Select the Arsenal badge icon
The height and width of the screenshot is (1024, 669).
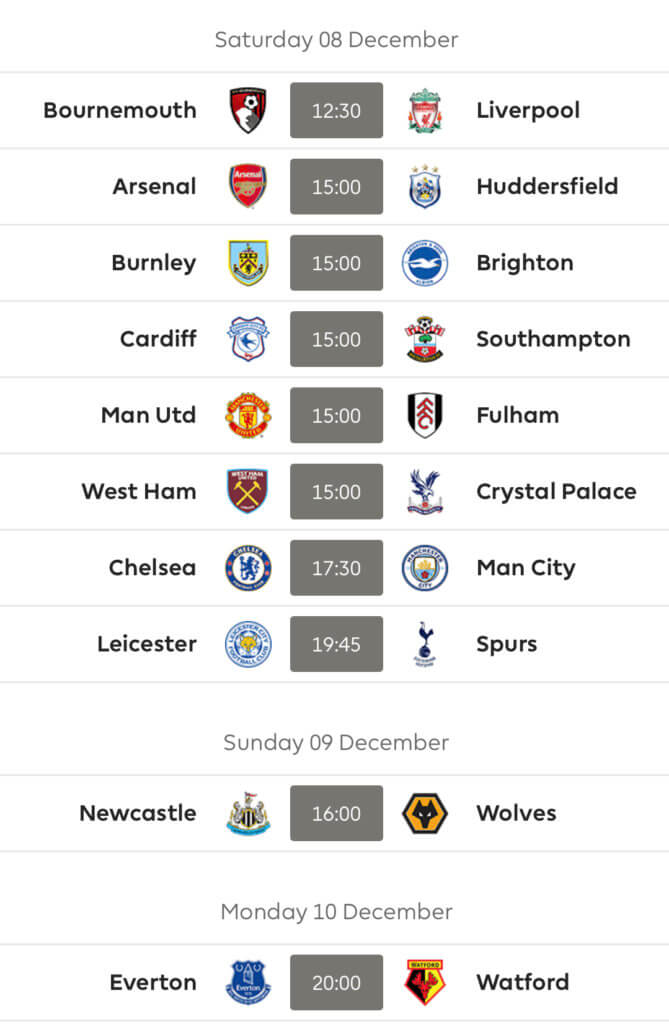click(x=248, y=186)
